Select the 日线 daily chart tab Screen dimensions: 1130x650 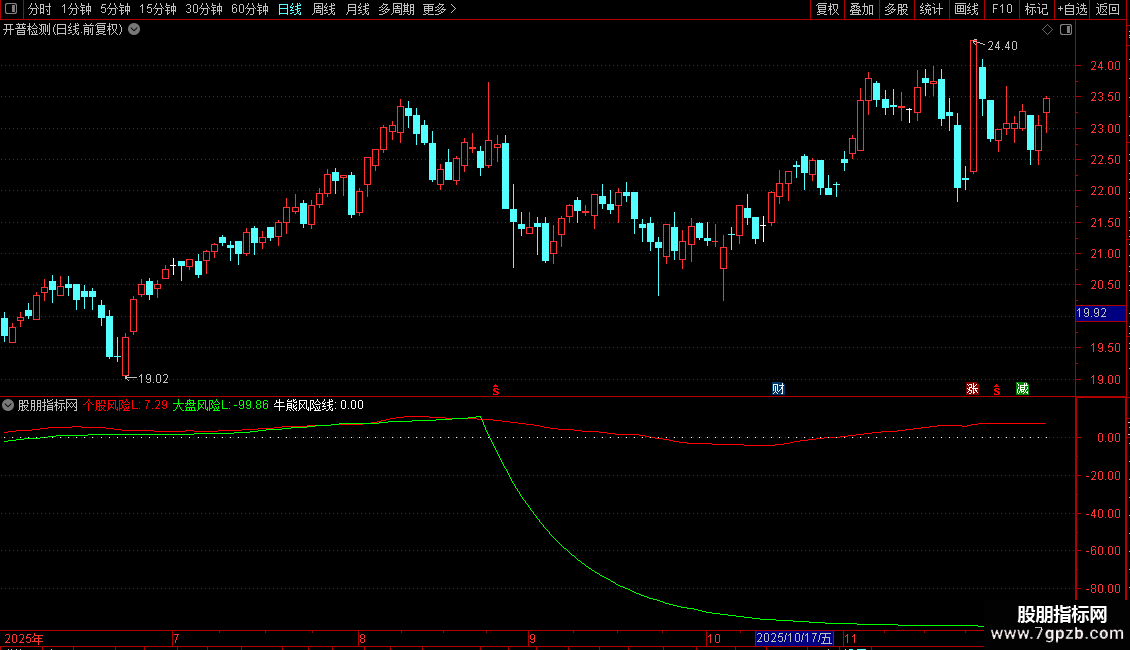290,9
